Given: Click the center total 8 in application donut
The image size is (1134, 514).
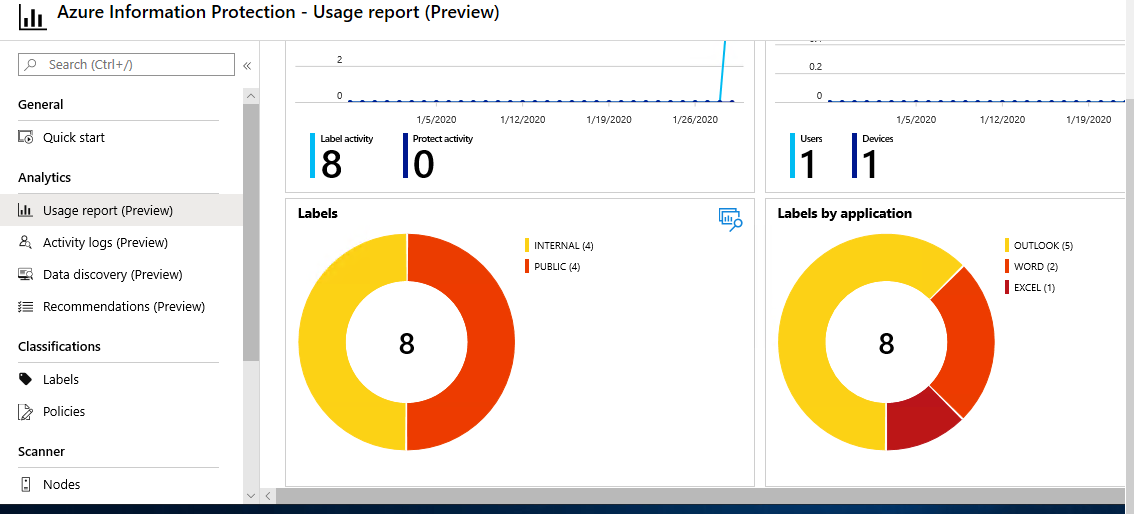Looking at the screenshot, I should coord(887,343).
